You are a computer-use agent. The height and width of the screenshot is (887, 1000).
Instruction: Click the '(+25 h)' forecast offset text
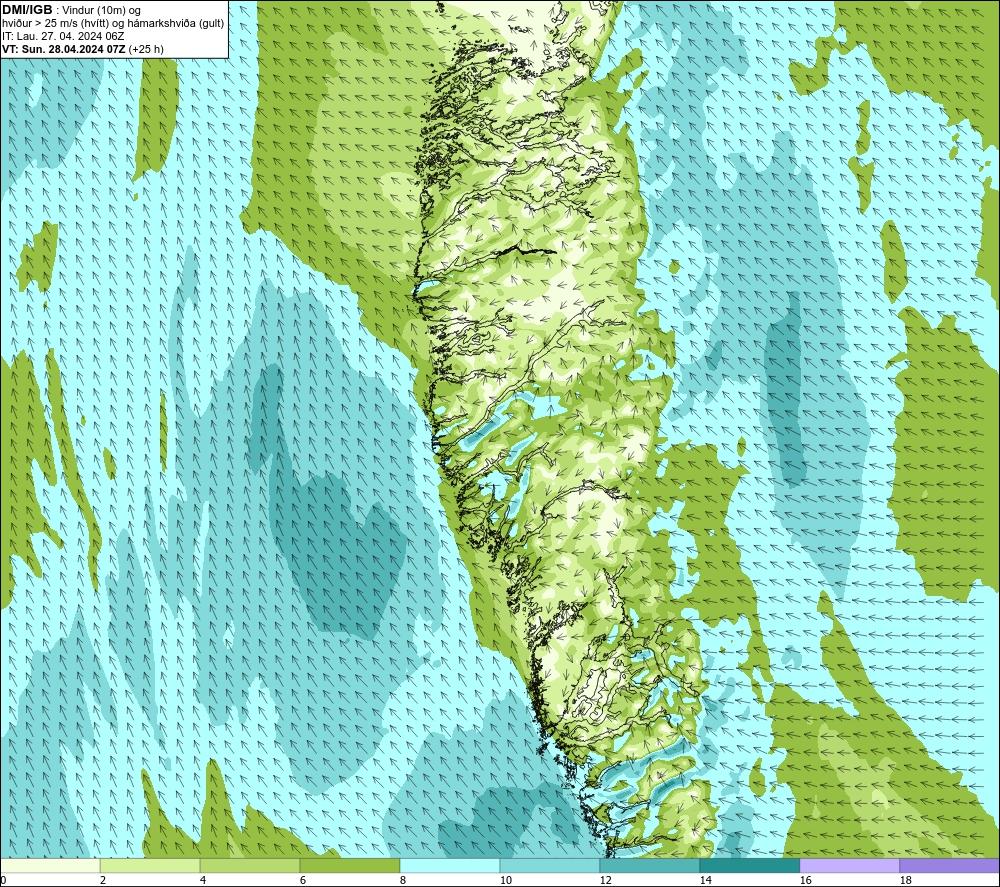coord(146,49)
